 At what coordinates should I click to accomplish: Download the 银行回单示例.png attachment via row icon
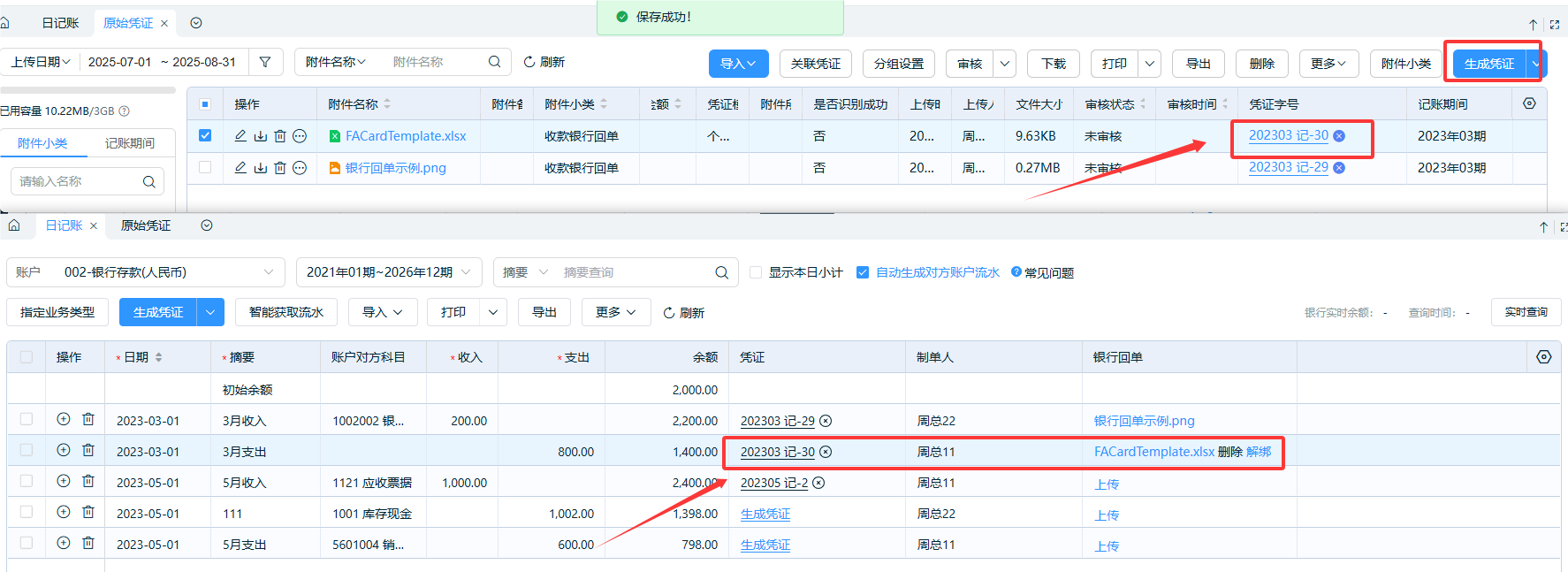pos(260,168)
